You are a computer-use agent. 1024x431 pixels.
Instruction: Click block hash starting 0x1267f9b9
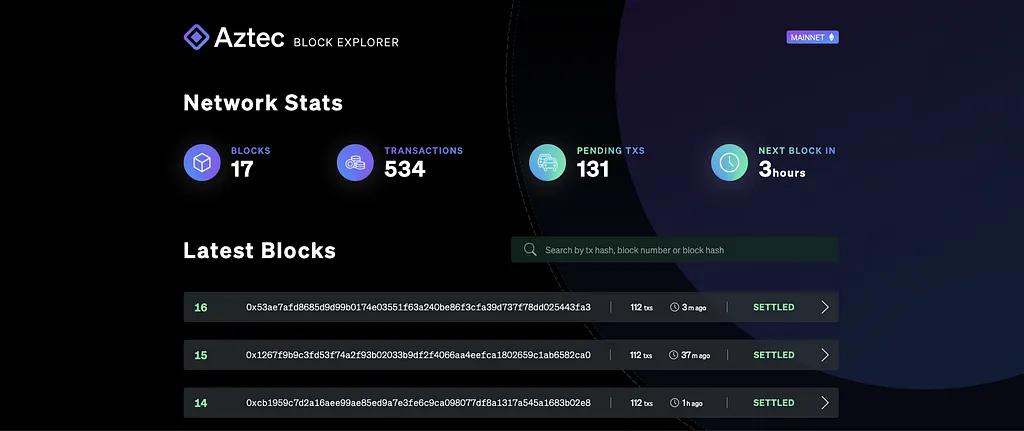pyautogui.click(x=418, y=355)
